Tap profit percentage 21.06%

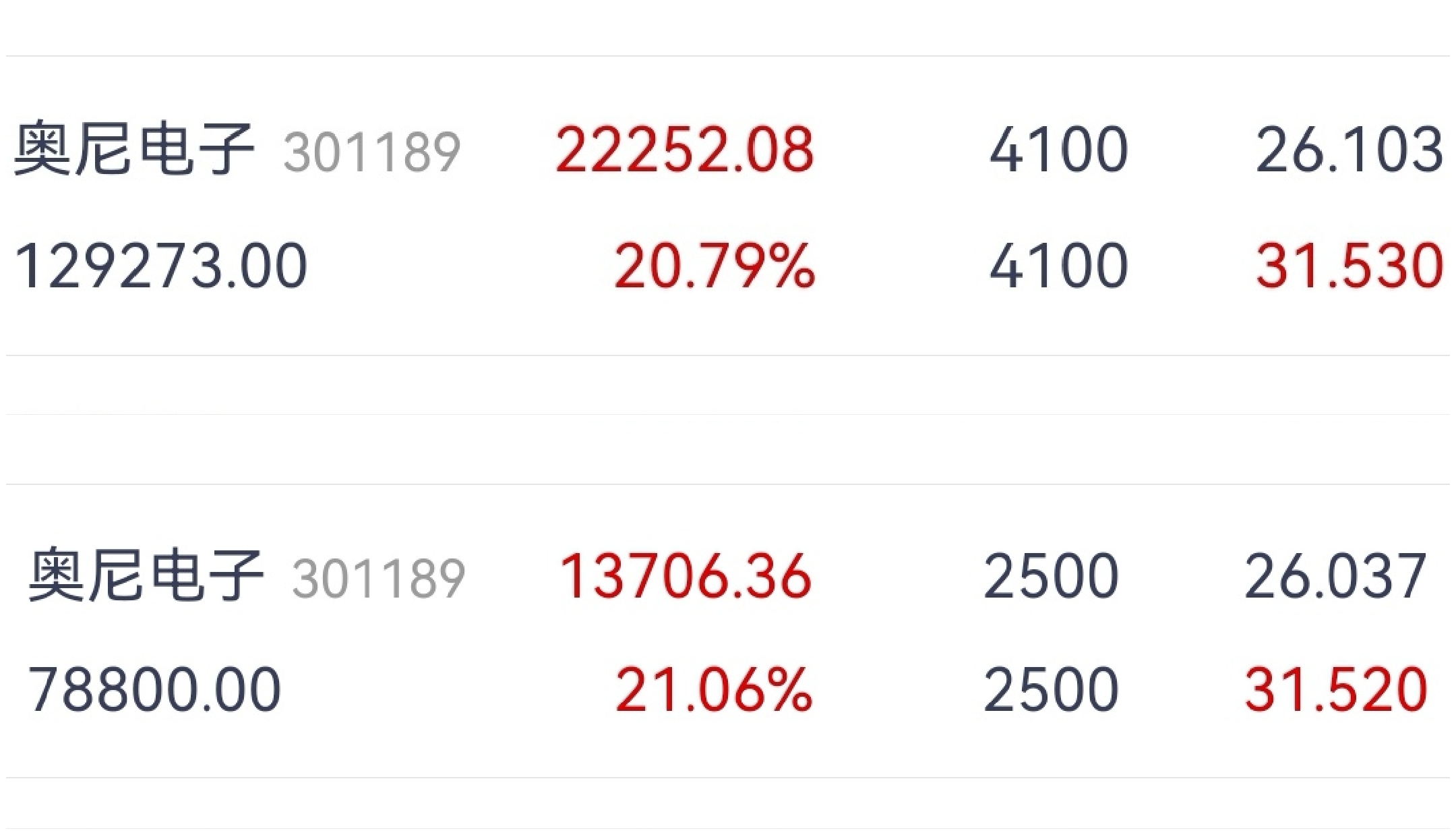[714, 689]
